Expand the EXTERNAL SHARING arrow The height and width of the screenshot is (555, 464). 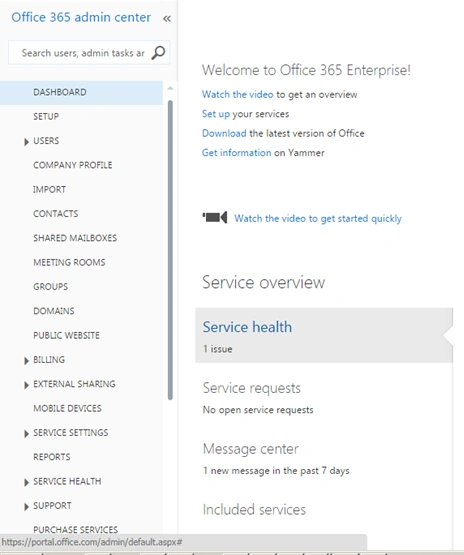(x=26, y=385)
